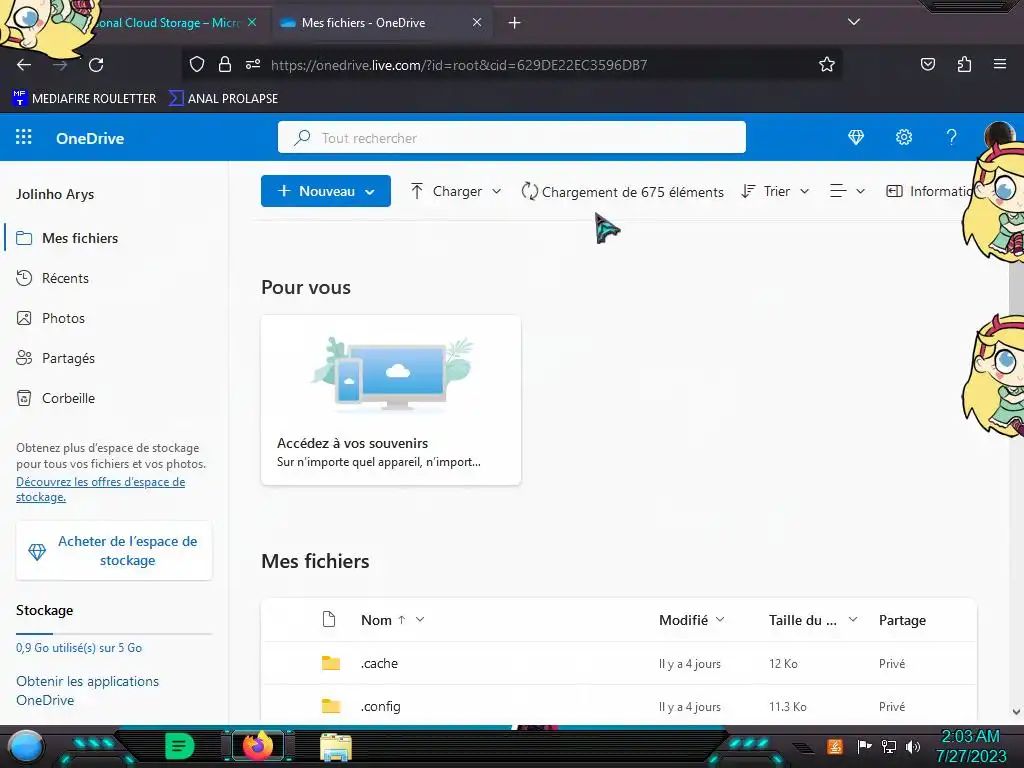
Task: Expand the Taille du column dropdown
Action: tap(853, 619)
